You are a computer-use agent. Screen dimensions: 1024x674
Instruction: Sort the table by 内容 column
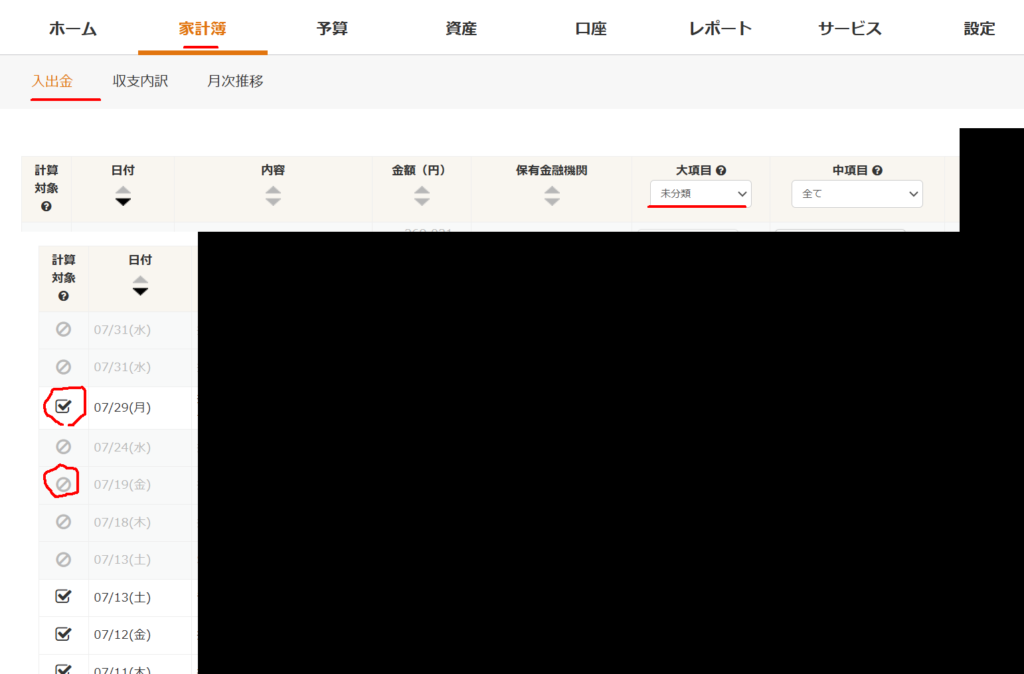pos(273,196)
